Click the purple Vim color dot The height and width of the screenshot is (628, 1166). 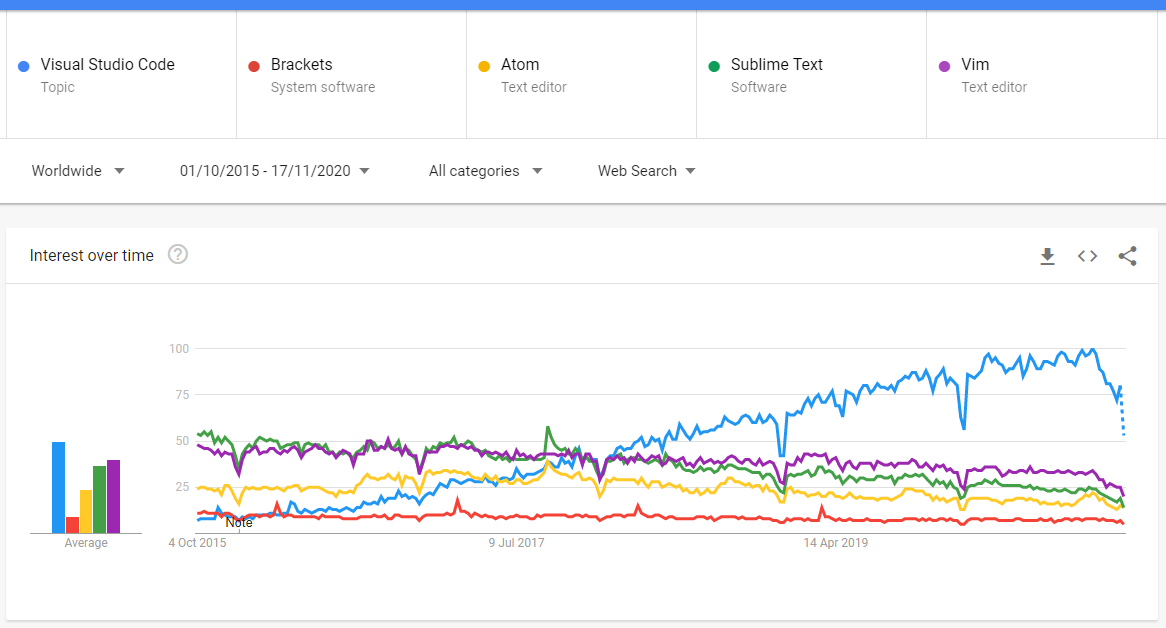(943, 65)
